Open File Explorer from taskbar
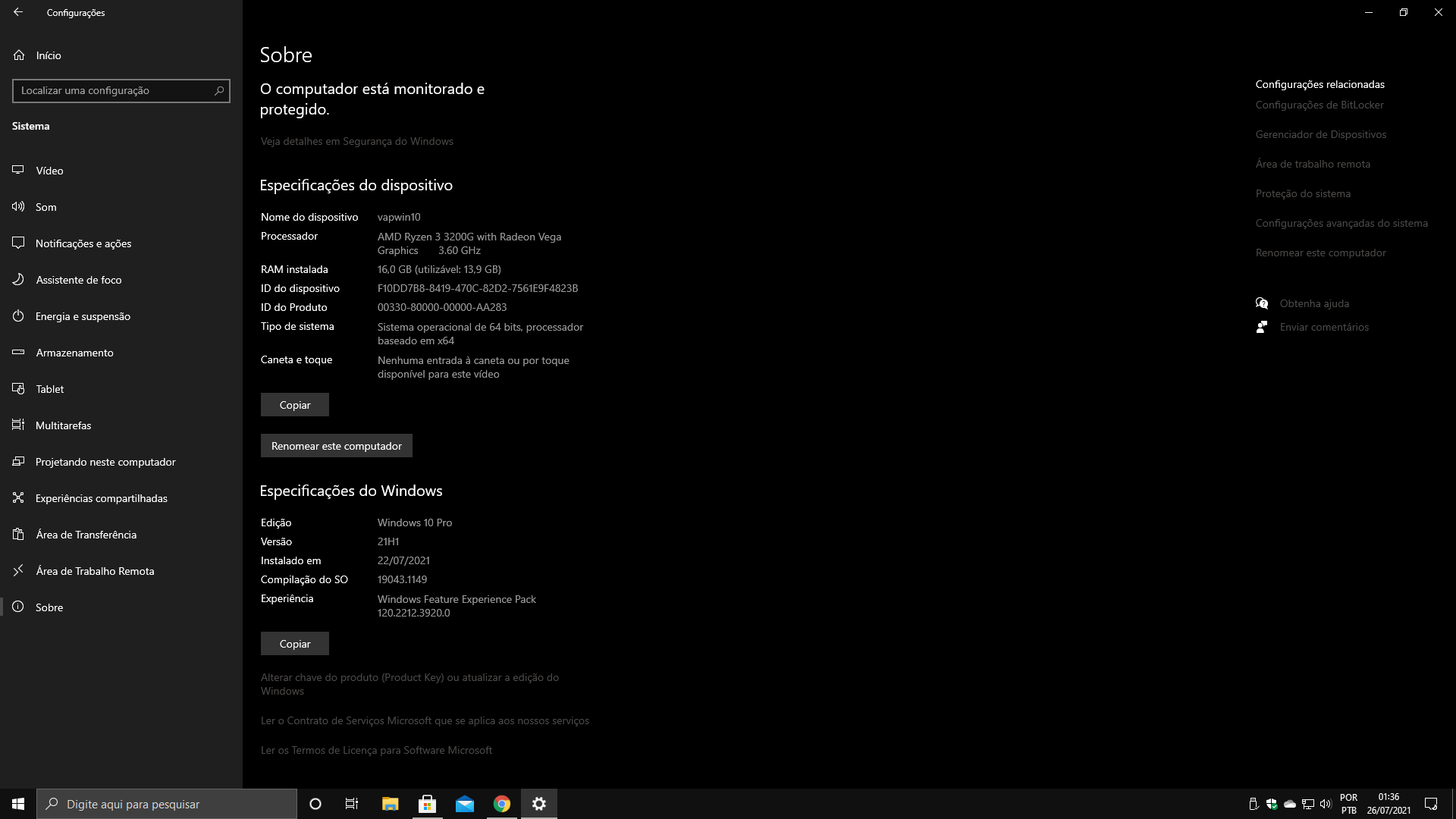 point(390,804)
